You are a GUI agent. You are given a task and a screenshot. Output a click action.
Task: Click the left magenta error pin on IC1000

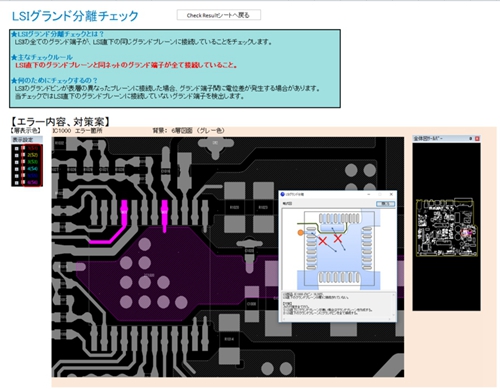[124, 213]
